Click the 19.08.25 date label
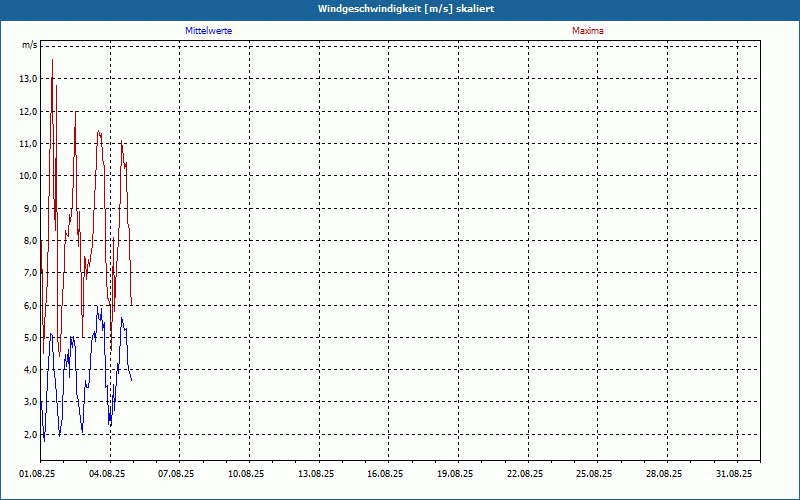Image resolution: width=800 pixels, height=500 pixels. (455, 474)
